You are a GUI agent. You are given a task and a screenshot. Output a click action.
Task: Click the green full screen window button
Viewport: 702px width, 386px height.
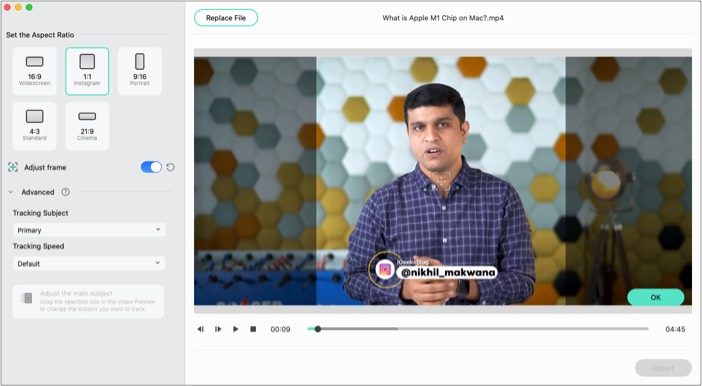[x=29, y=7]
